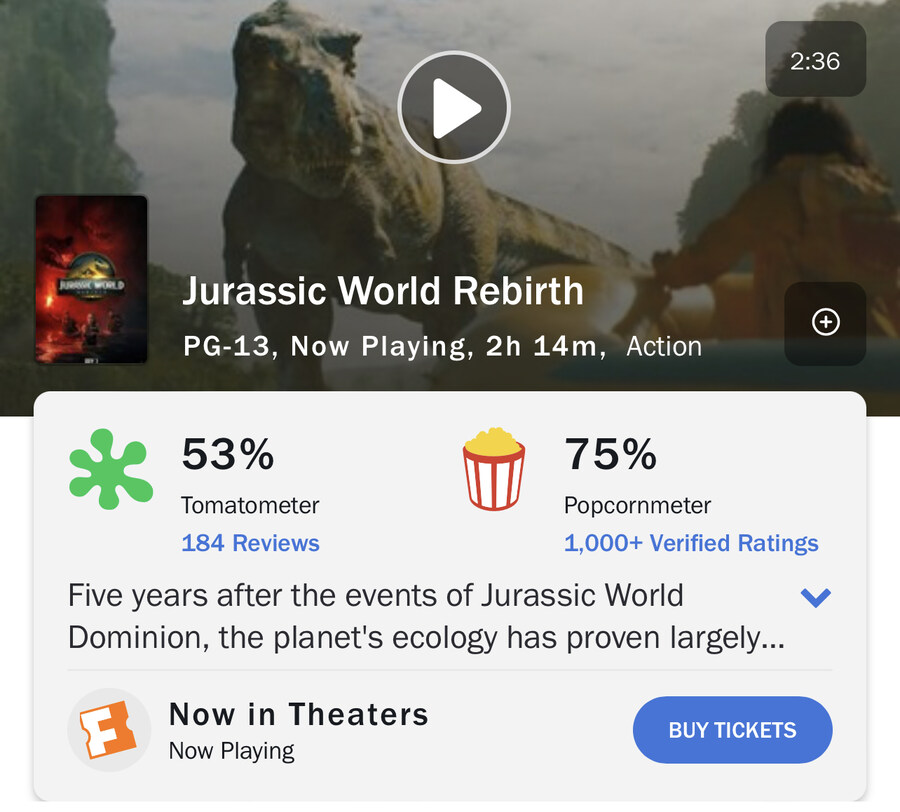This screenshot has height=812, width=900.
Task: Click the 75% Popcornmeter score
Action: coord(610,455)
